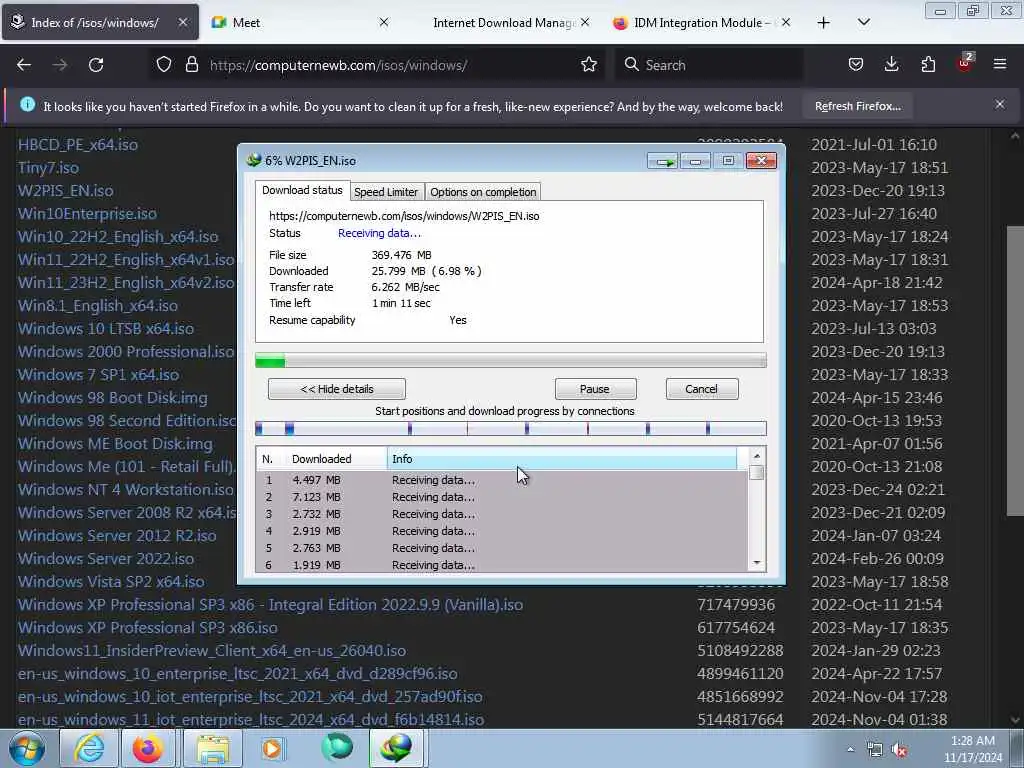
Task: Pause the W2PIS_EN.iso download
Action: (x=595, y=389)
